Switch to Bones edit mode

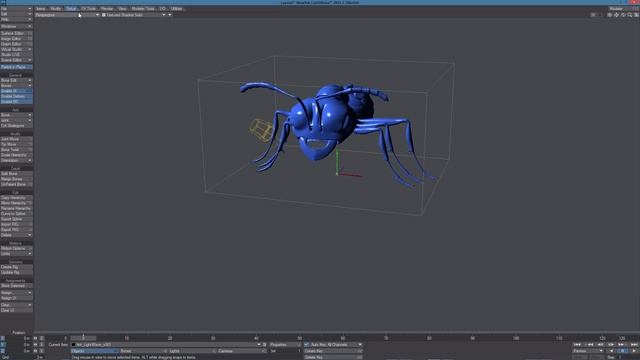click(143, 351)
